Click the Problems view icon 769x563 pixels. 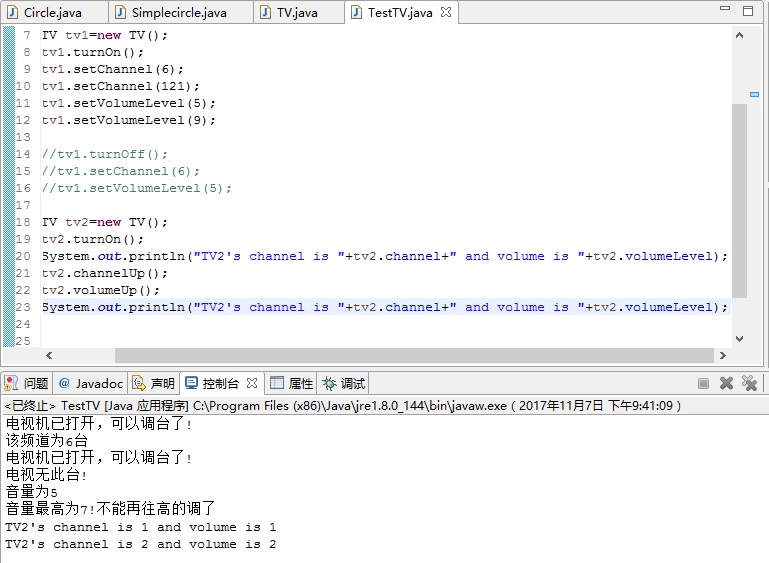pyautogui.click(x=11, y=383)
